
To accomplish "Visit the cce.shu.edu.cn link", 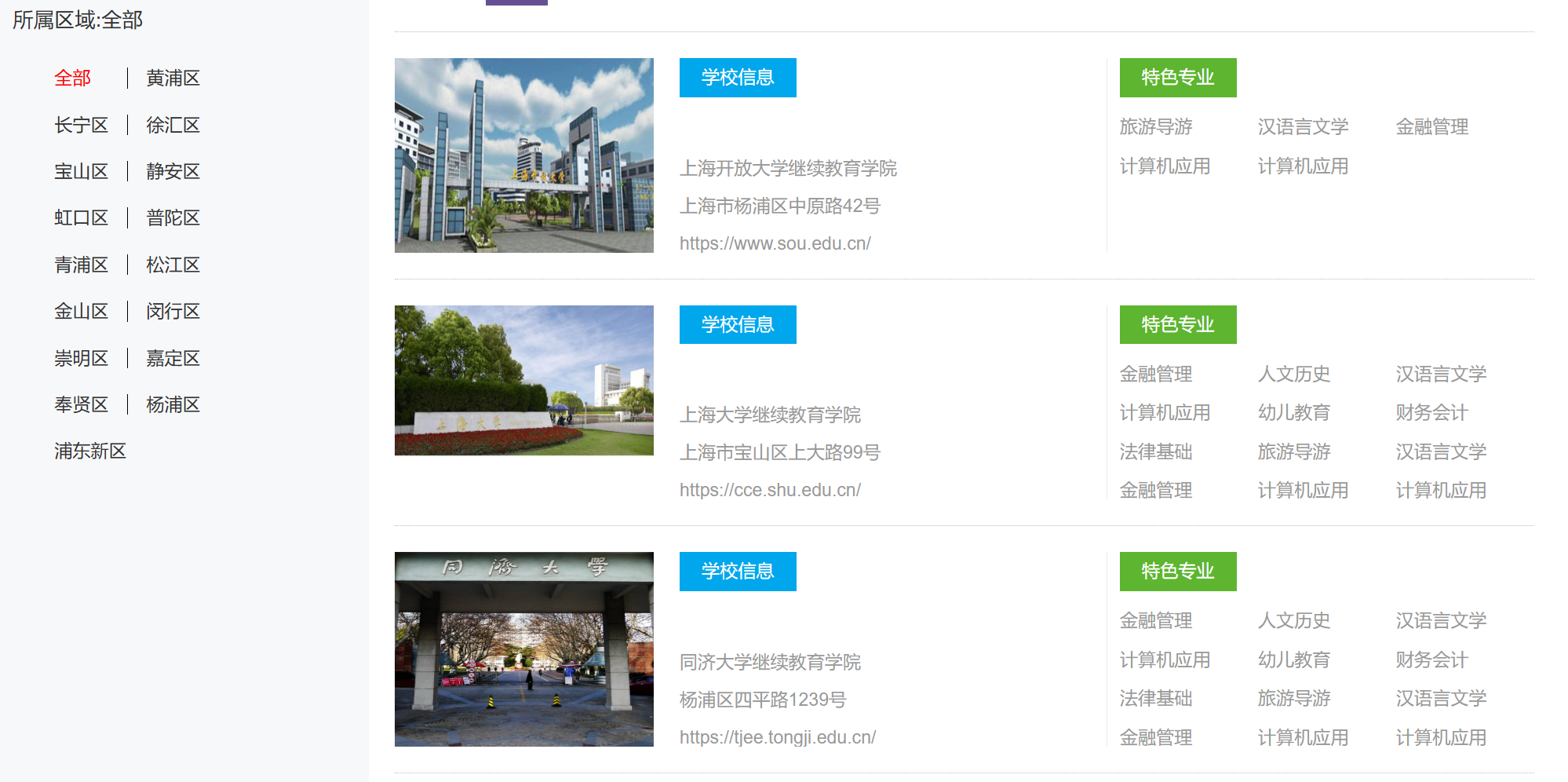I will pos(770,491).
